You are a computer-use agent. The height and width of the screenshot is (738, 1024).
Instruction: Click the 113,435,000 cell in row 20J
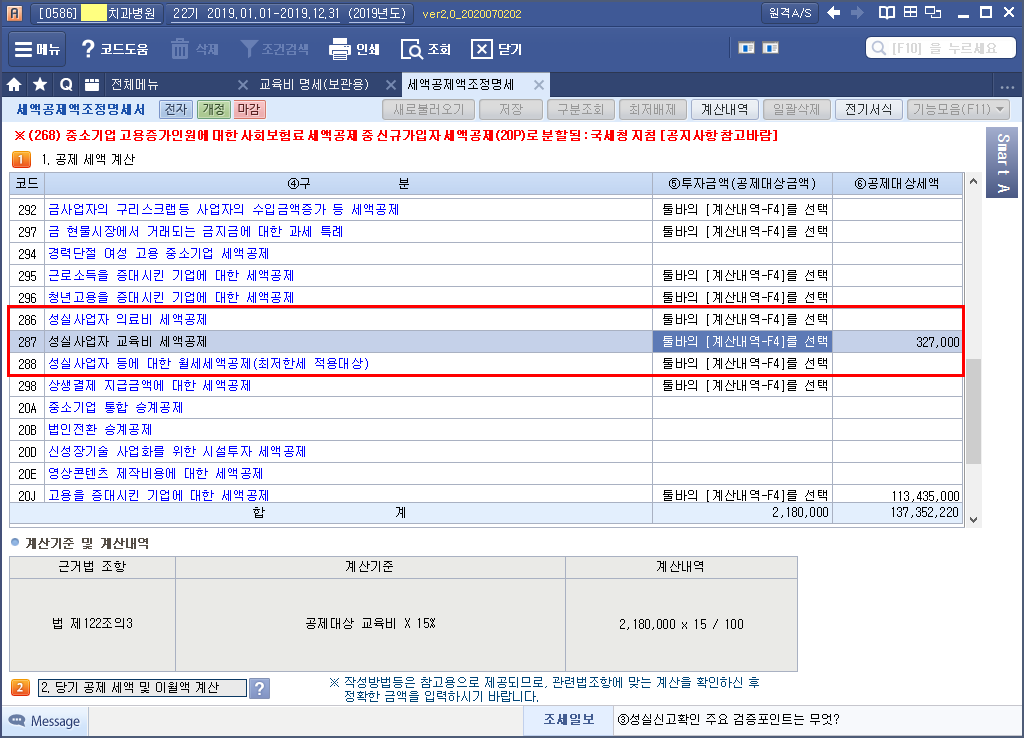pyautogui.click(x=897, y=496)
